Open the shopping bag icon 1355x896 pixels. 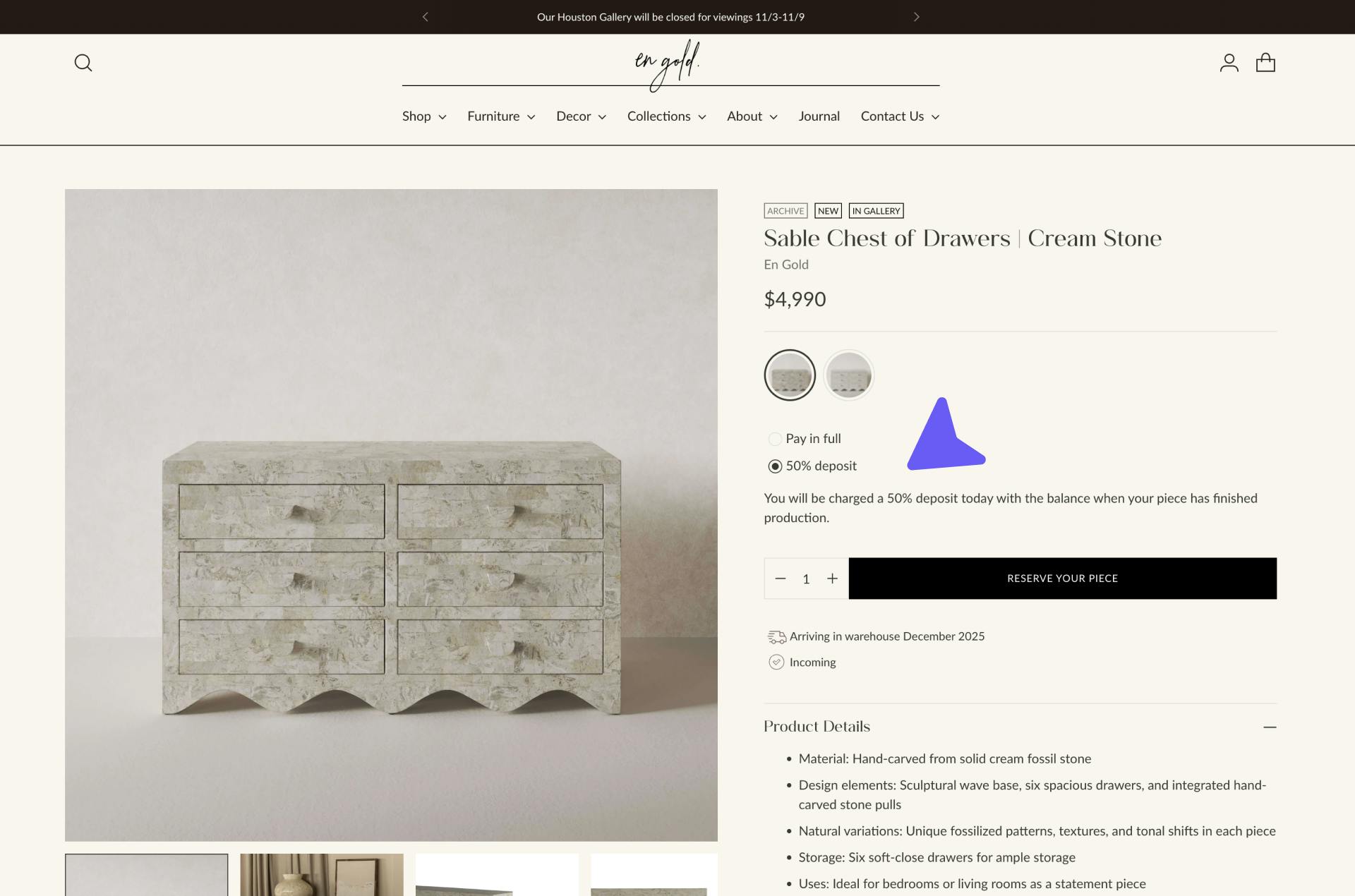1266,62
